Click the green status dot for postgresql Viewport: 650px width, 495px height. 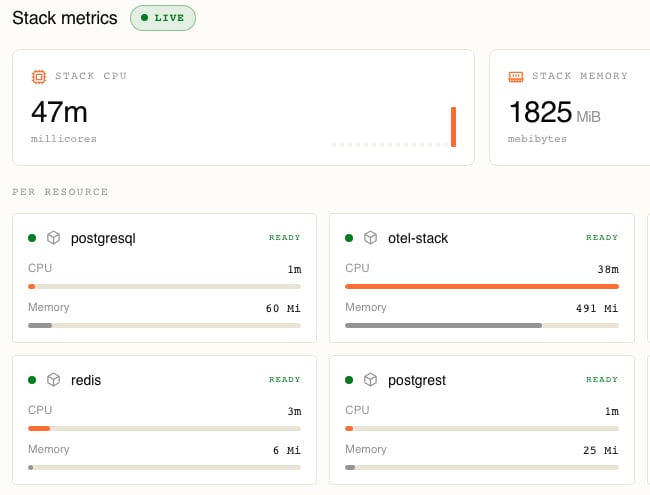pos(32,238)
